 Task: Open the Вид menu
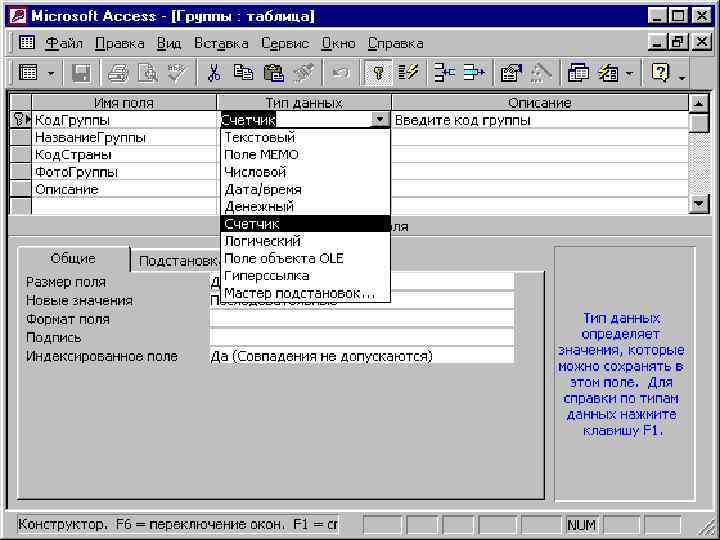click(x=169, y=44)
